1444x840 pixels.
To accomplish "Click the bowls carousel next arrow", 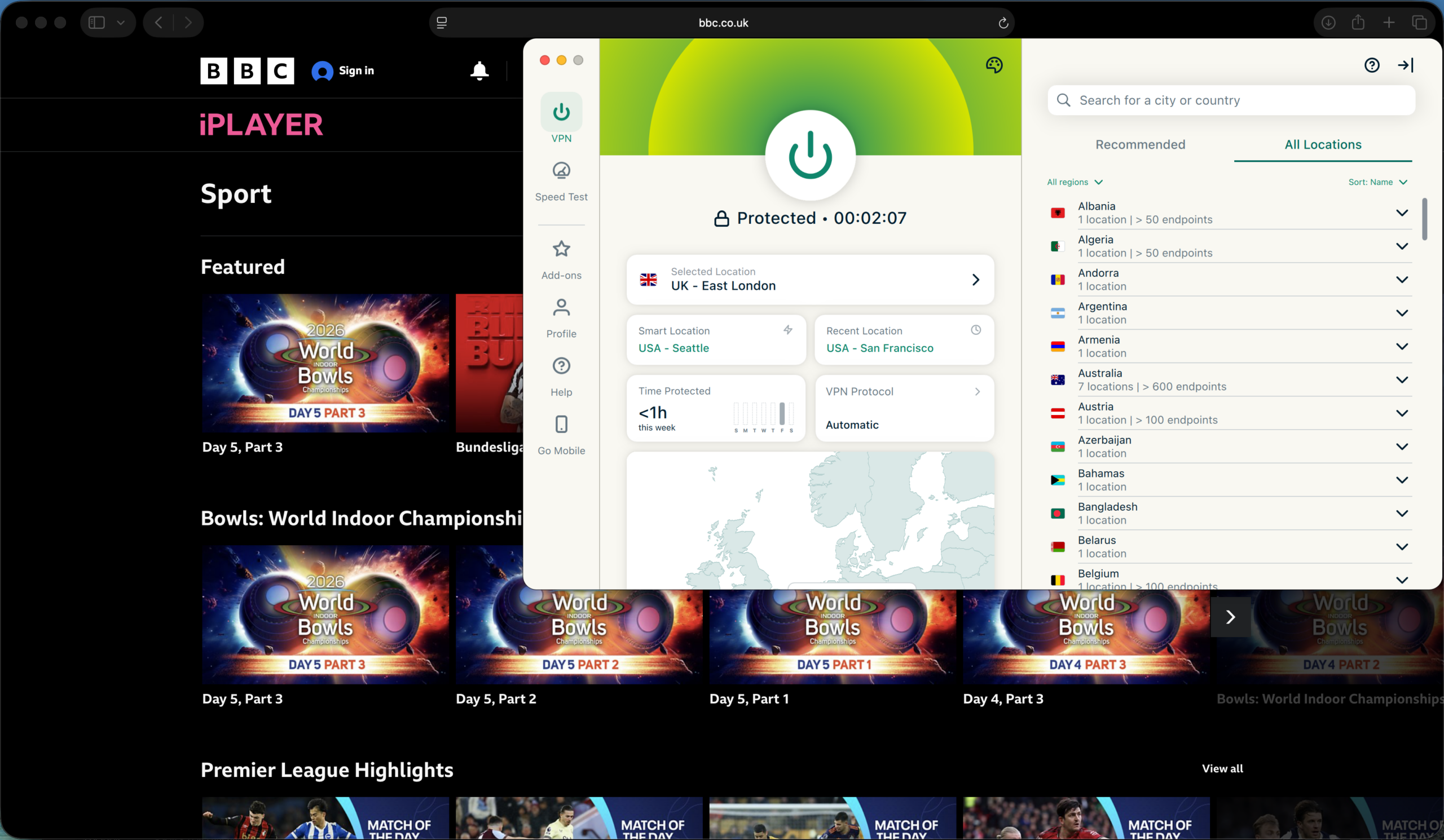I will (x=1230, y=617).
